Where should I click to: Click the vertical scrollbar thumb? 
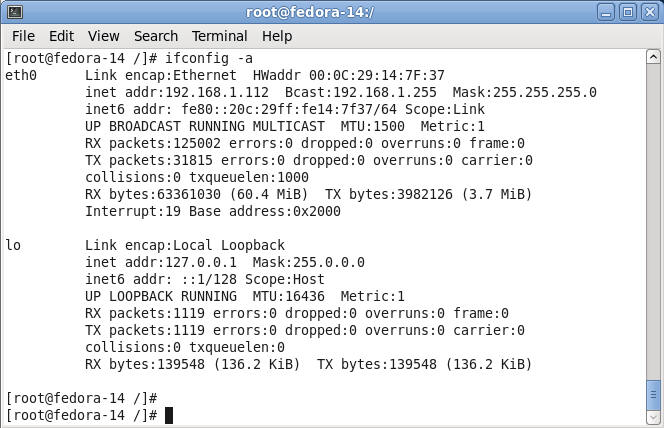653,395
